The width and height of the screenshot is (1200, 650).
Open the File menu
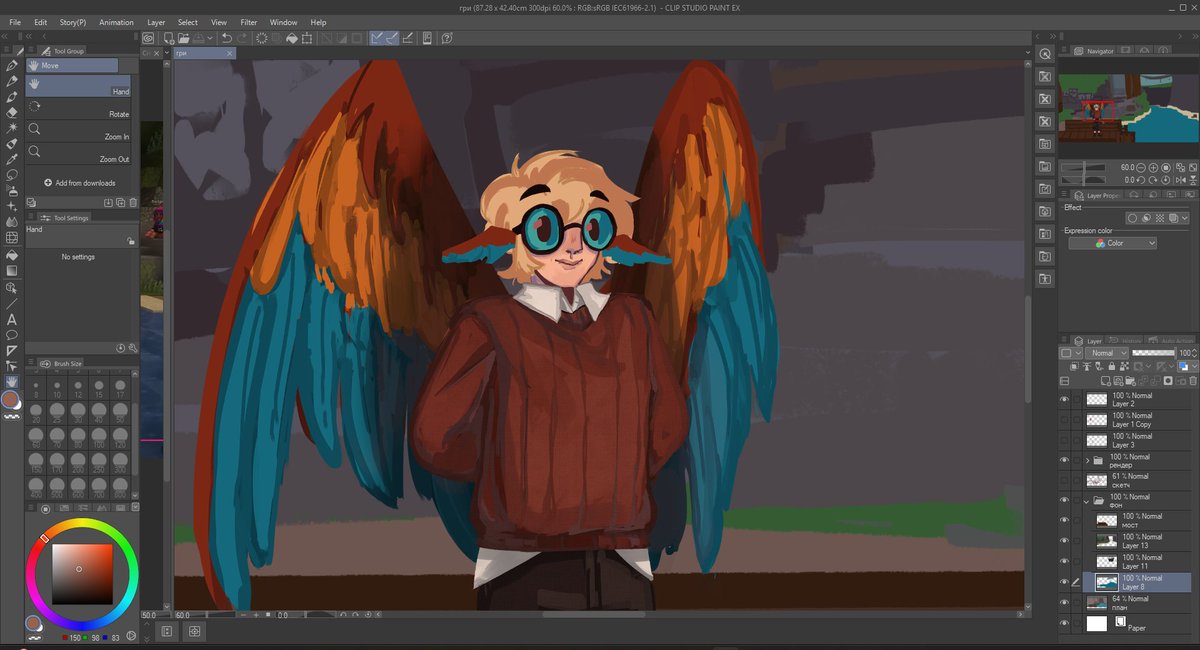(15, 22)
